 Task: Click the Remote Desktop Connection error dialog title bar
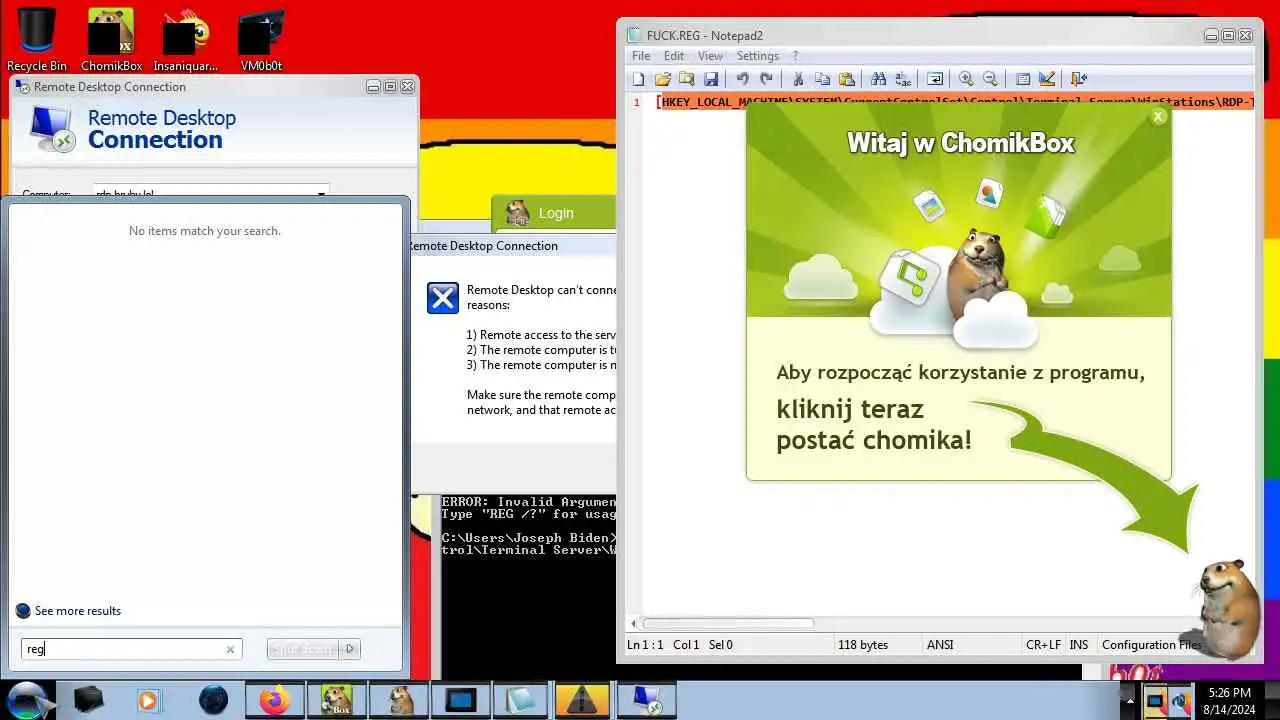coord(512,246)
